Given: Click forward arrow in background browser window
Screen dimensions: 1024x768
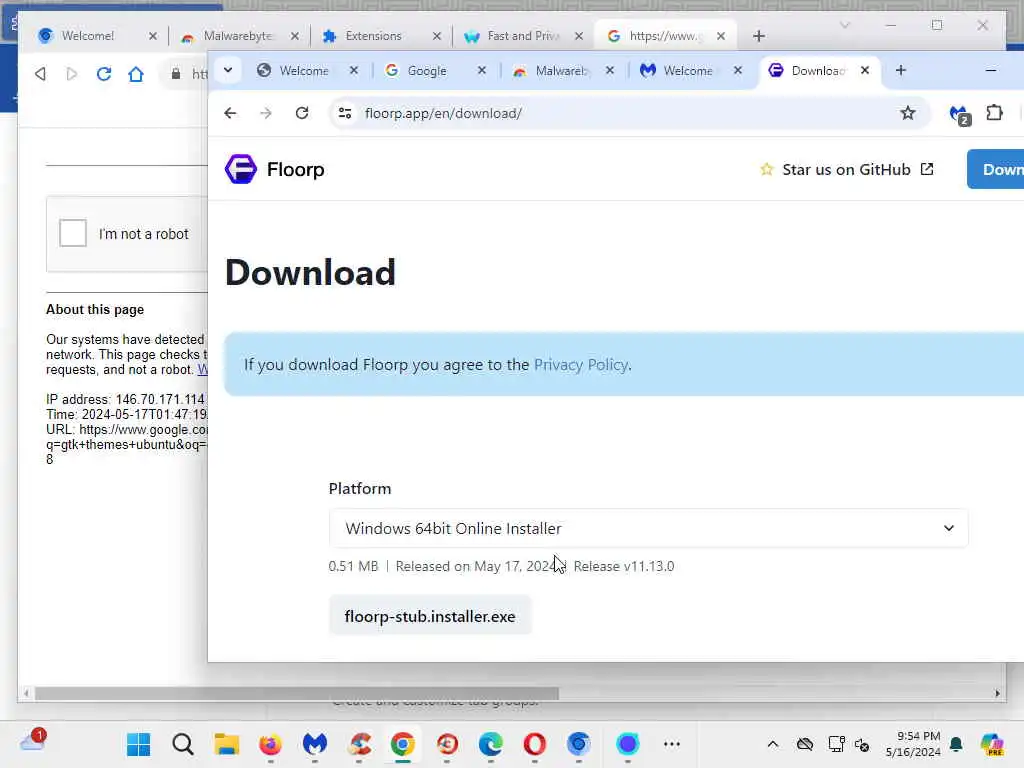Looking at the screenshot, I should tap(72, 74).
